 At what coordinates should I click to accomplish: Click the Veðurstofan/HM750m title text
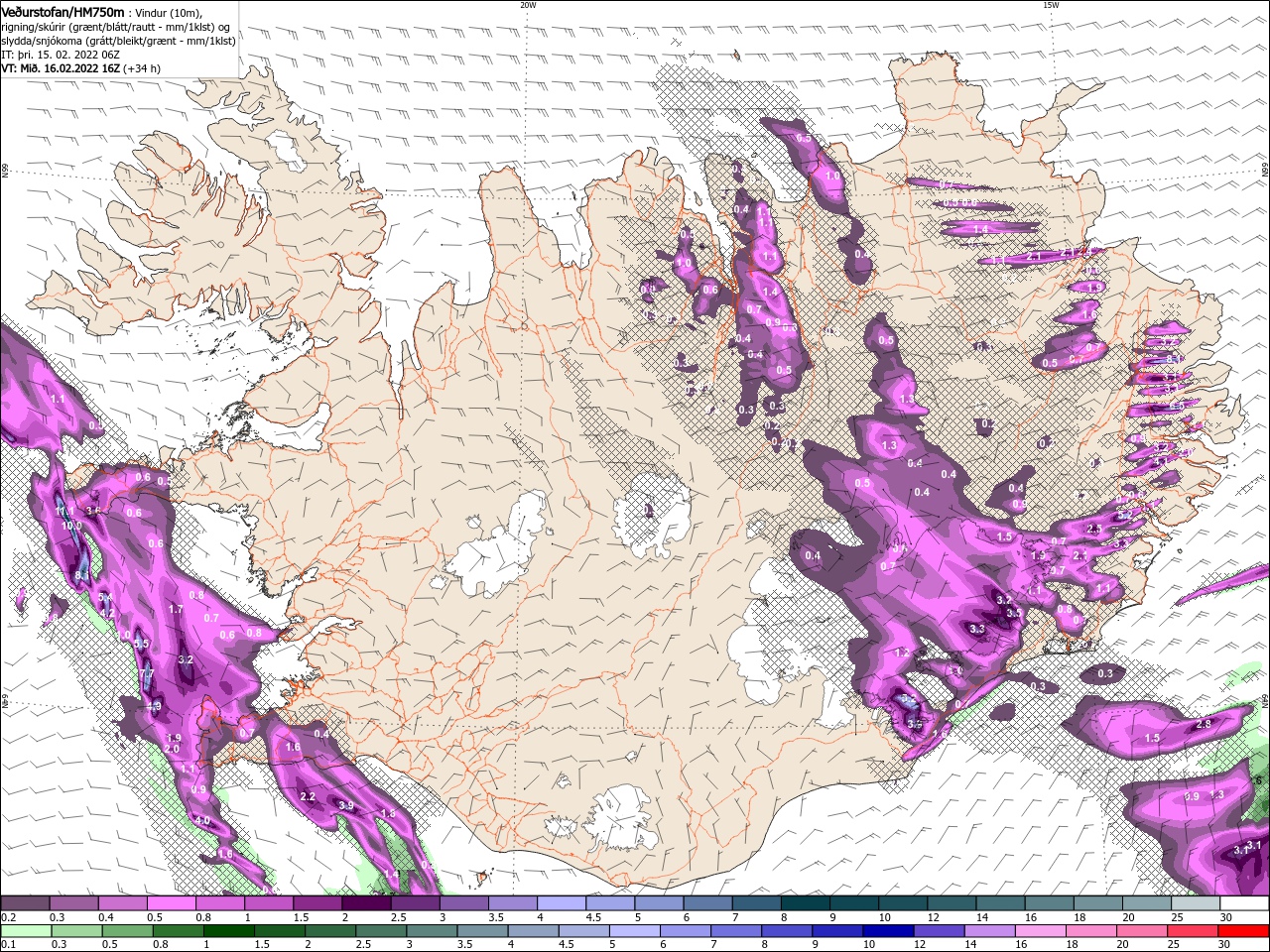click(x=62, y=11)
